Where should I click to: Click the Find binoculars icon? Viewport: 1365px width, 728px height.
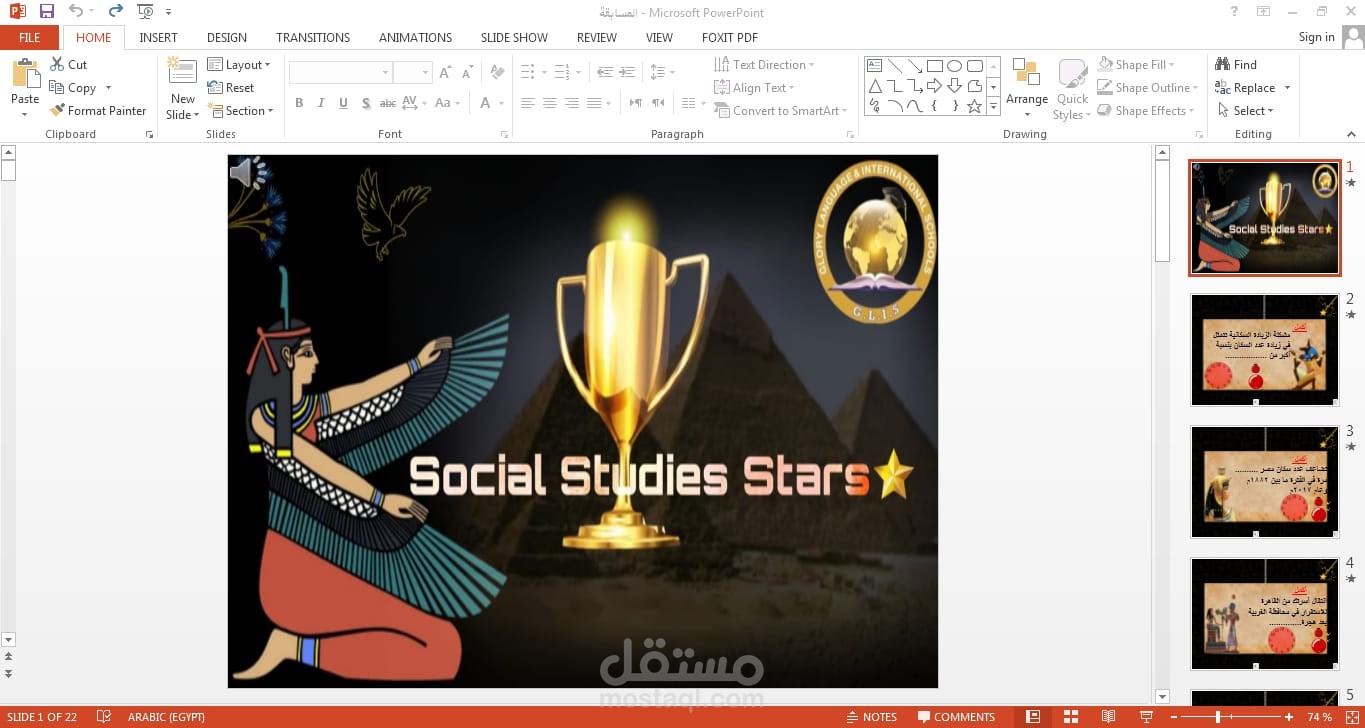1222,64
